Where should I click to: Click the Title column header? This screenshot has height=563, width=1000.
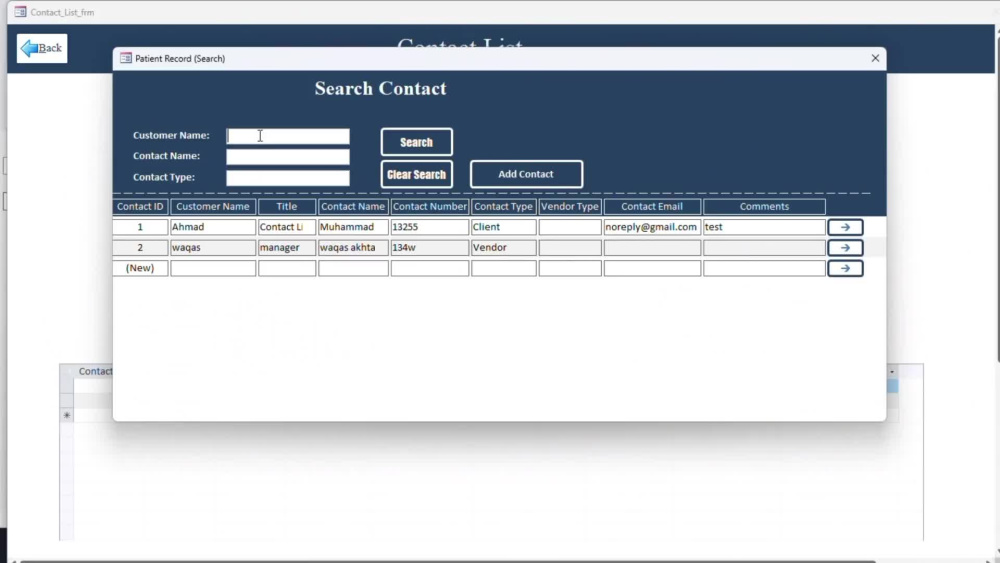(287, 207)
